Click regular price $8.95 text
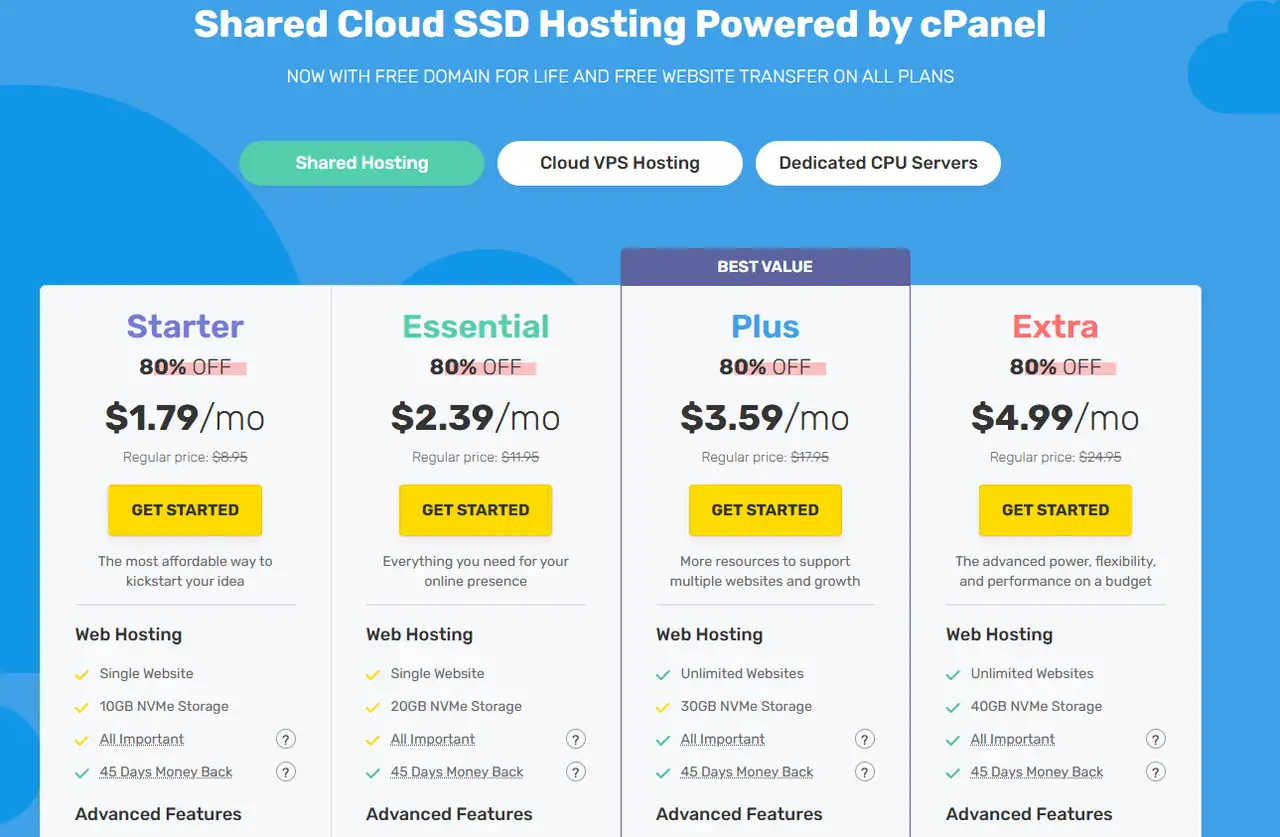Image resolution: width=1280 pixels, height=837 pixels. [185, 457]
